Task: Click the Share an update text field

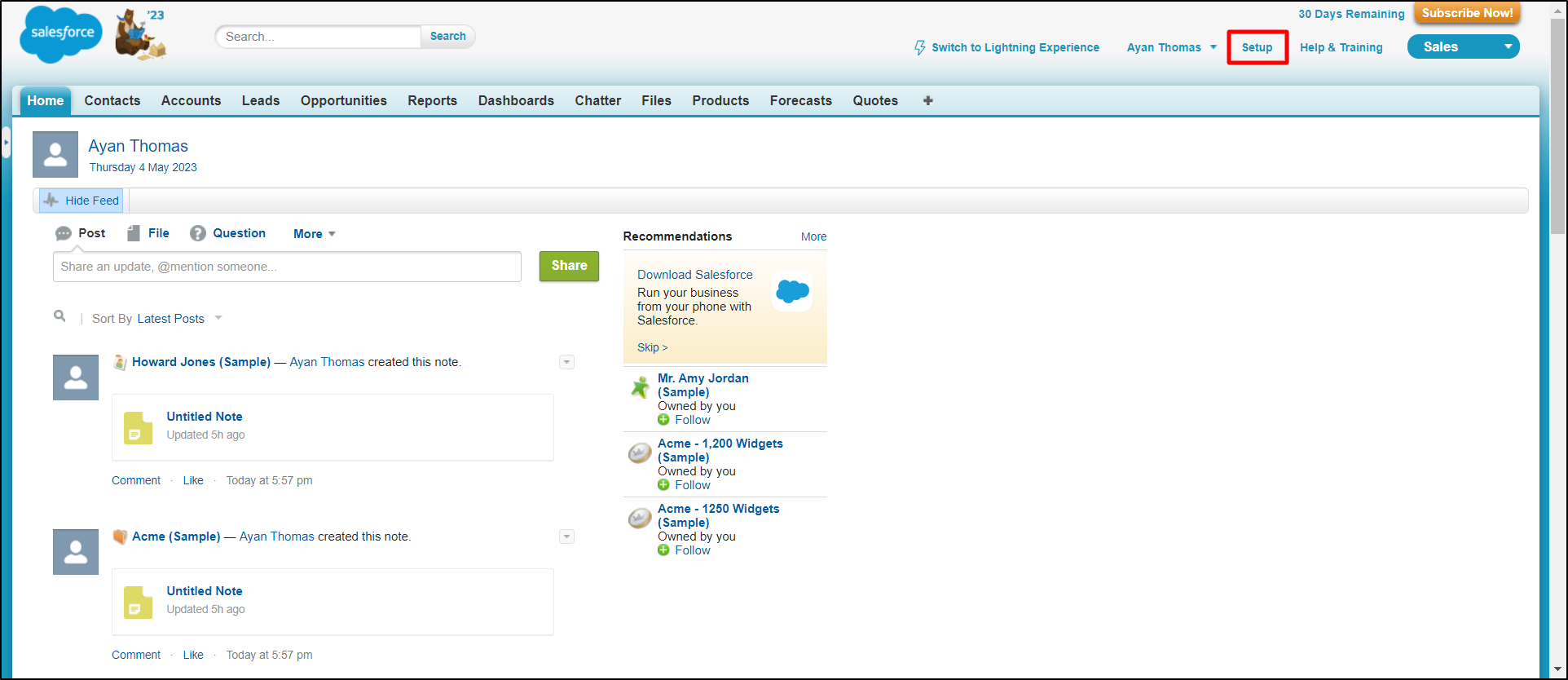Action: [x=287, y=267]
